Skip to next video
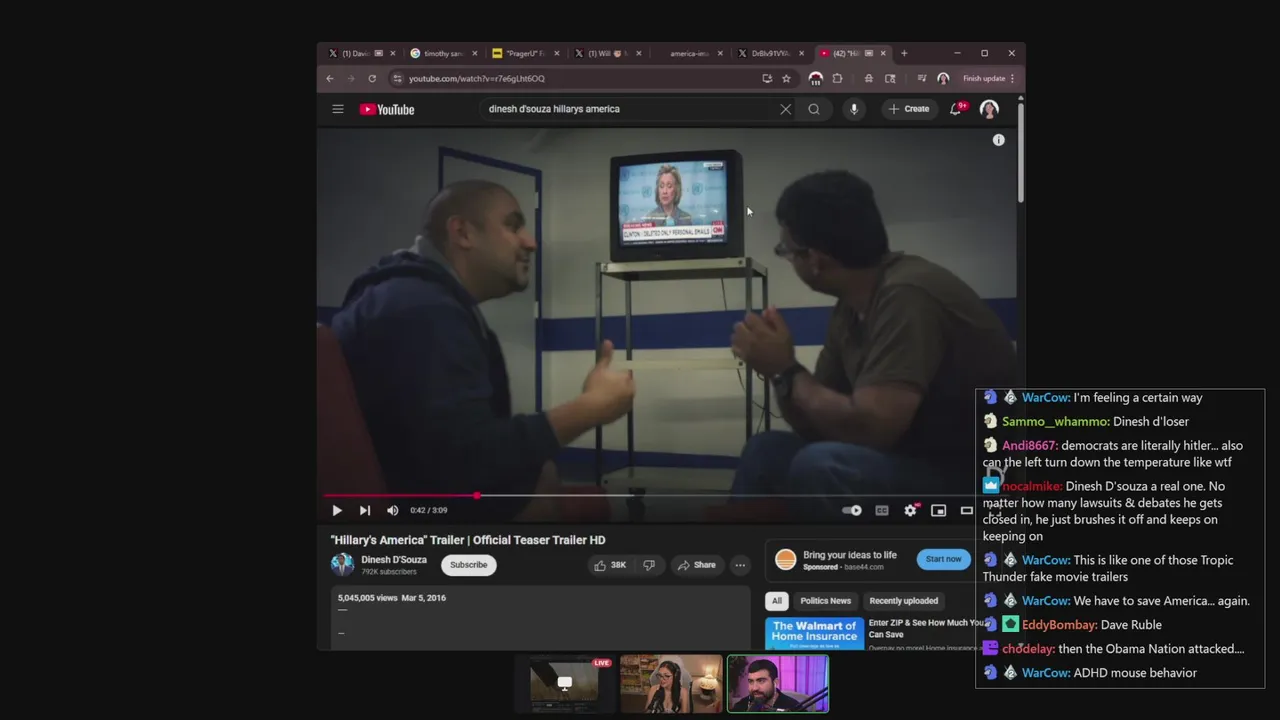Image resolution: width=1280 pixels, height=720 pixels. click(x=365, y=510)
